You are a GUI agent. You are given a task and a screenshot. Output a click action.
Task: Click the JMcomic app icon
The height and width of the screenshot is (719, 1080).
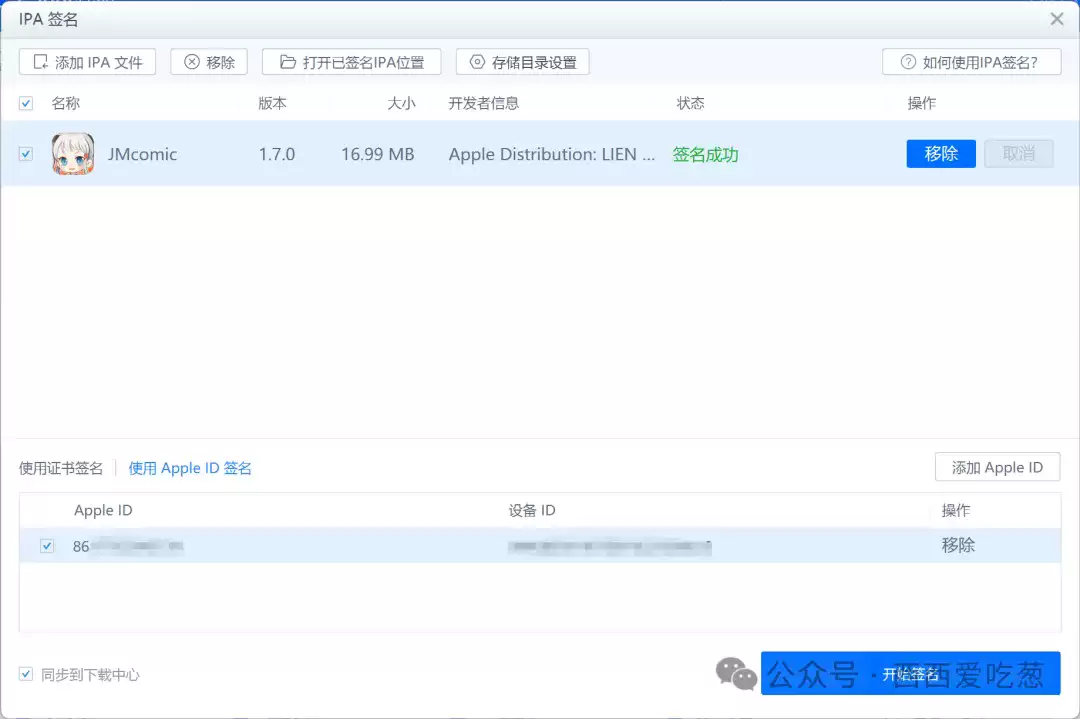point(72,153)
